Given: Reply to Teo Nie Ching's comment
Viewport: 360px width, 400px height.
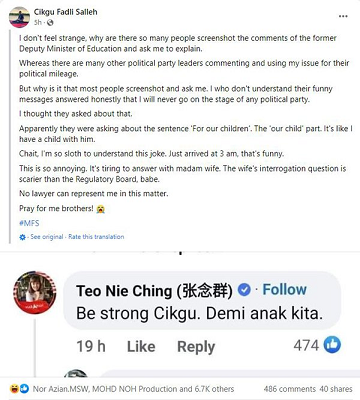Looking at the screenshot, I should 196,347.
